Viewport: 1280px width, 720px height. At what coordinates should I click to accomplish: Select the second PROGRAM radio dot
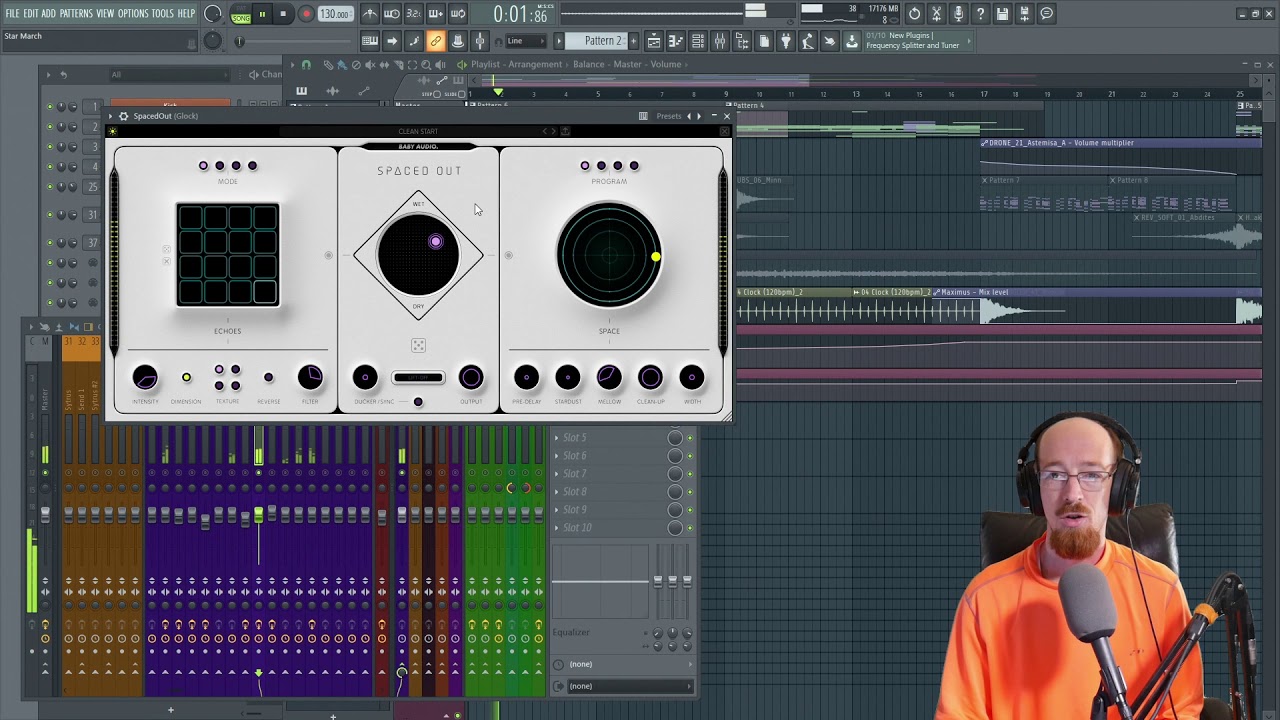tap(601, 166)
